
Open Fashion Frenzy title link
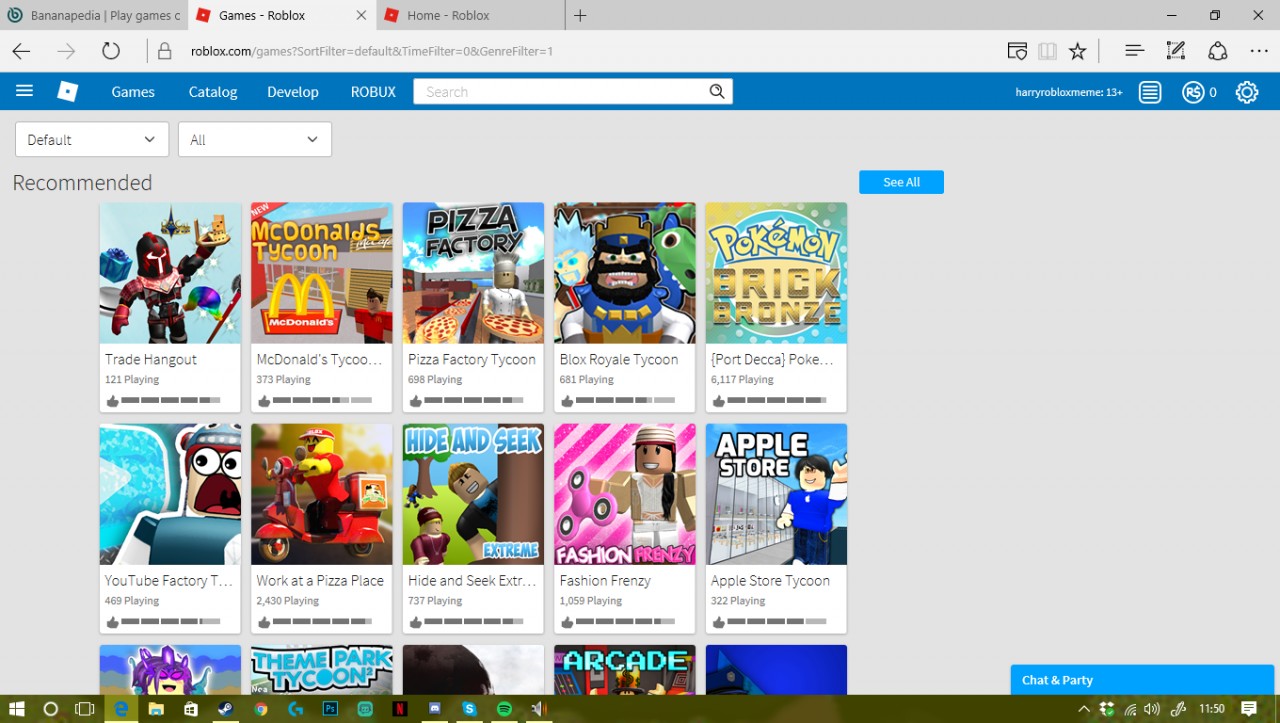(x=605, y=580)
